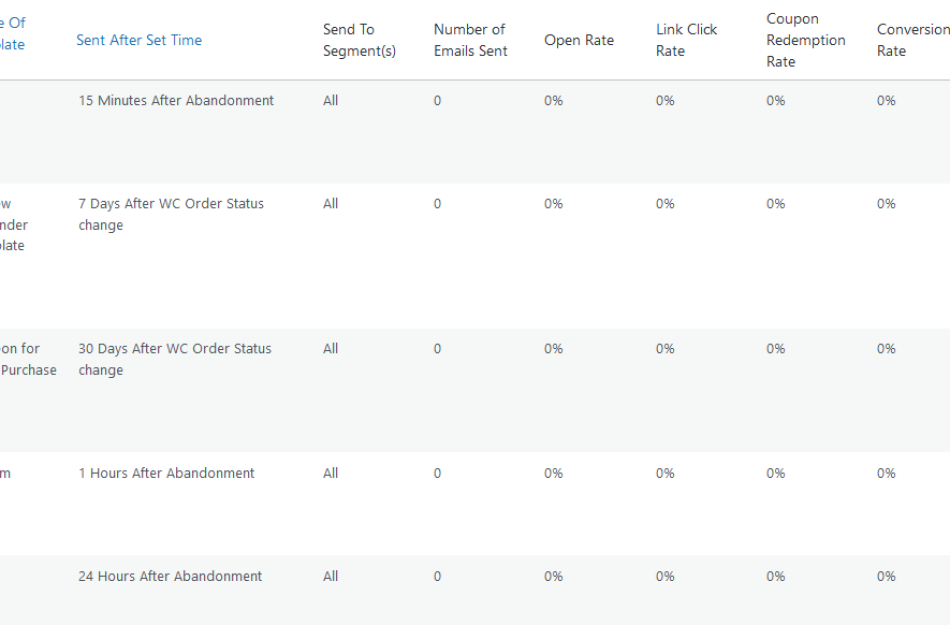950x625 pixels.
Task: Select the 24 Hours After Abandonment entry
Action: (x=170, y=576)
